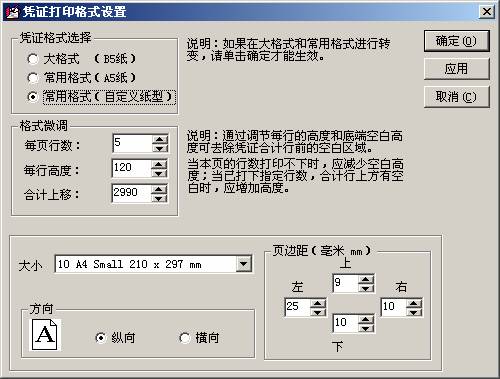
Task: Decrease left margin 左 value
Action: tap(318, 312)
